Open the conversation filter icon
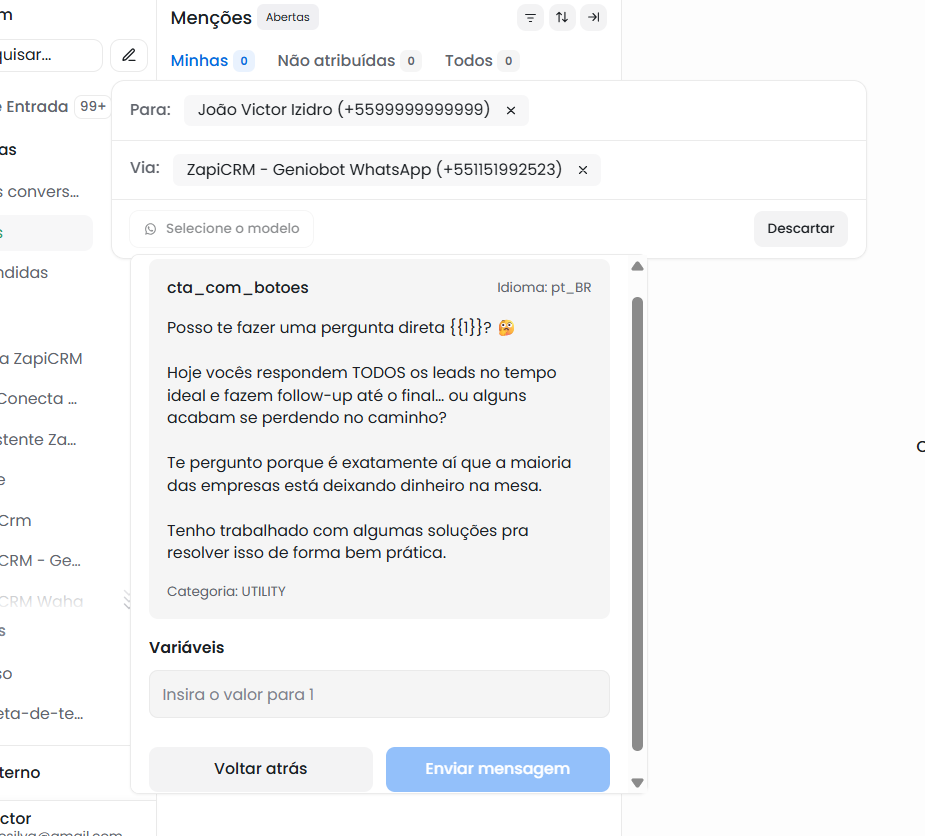Viewport: 925px width, 836px height. pos(530,18)
